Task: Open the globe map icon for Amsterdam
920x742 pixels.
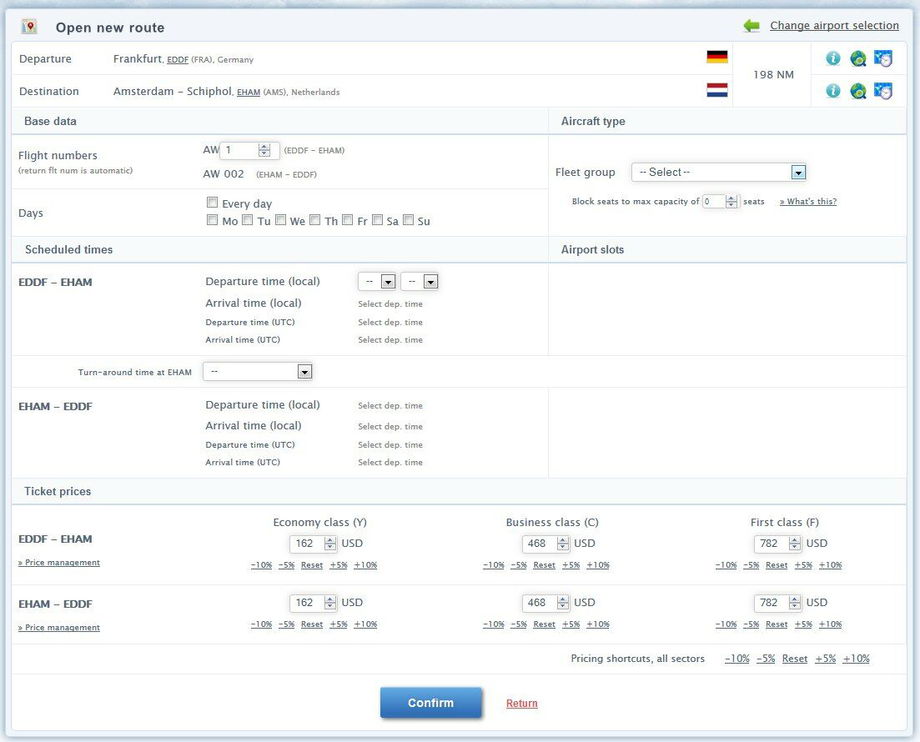Action: pyautogui.click(x=857, y=91)
